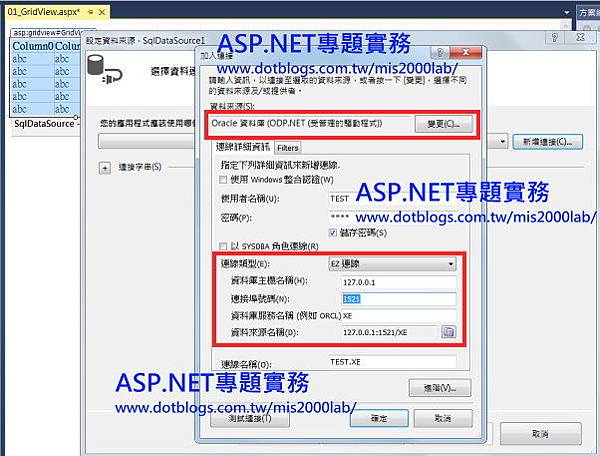Screen dimensions: 600x456
Task: Click the Advanced (V)... button
Action: click(x=440, y=388)
